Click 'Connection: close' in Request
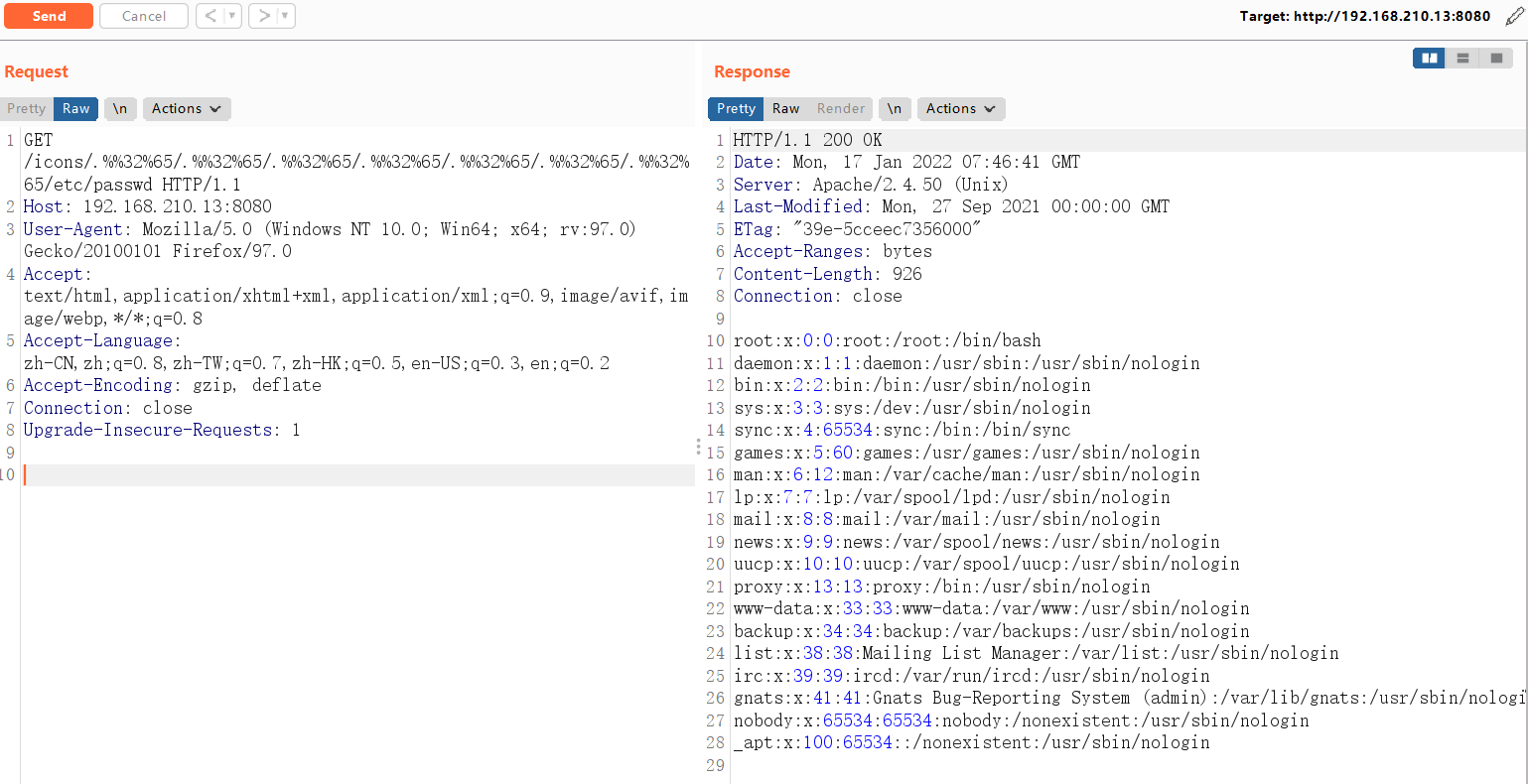 (108, 408)
